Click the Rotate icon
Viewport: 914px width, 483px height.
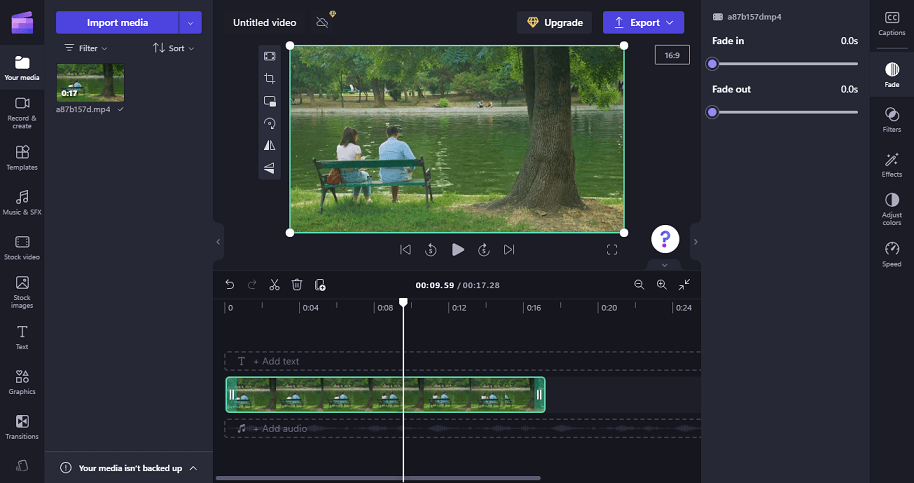(x=269, y=124)
